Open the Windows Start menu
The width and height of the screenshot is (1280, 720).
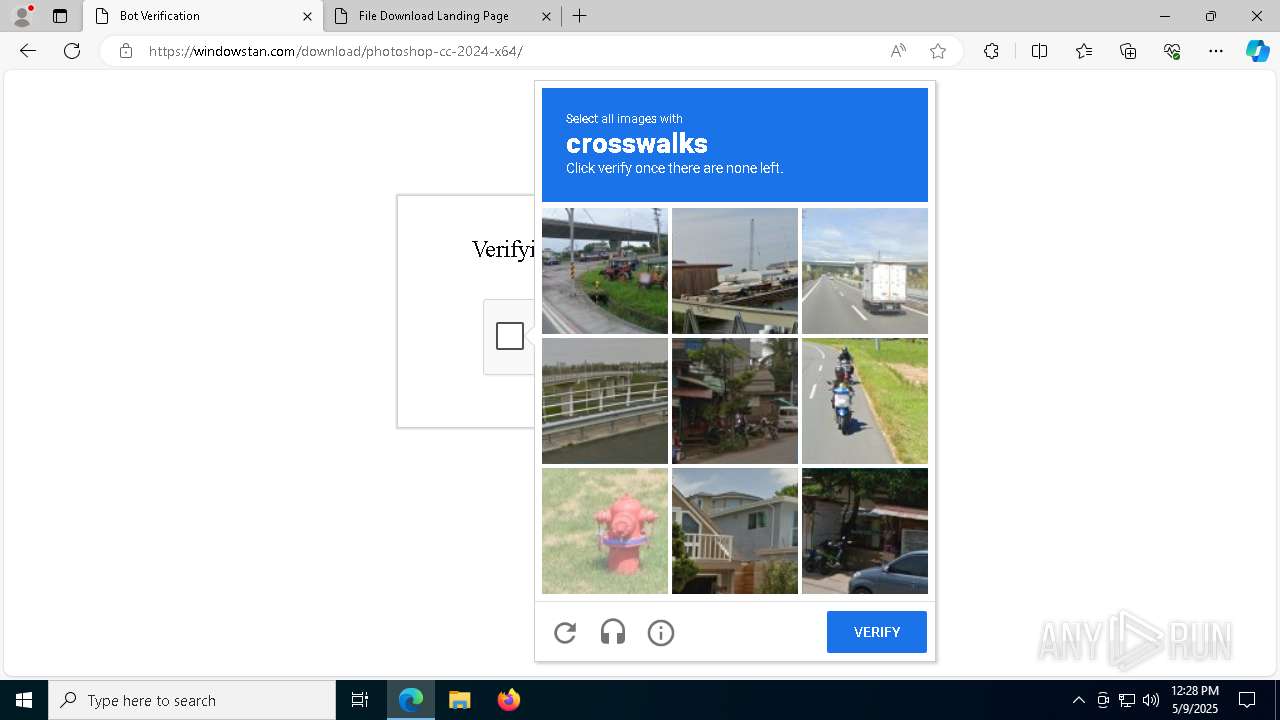[x=24, y=700]
